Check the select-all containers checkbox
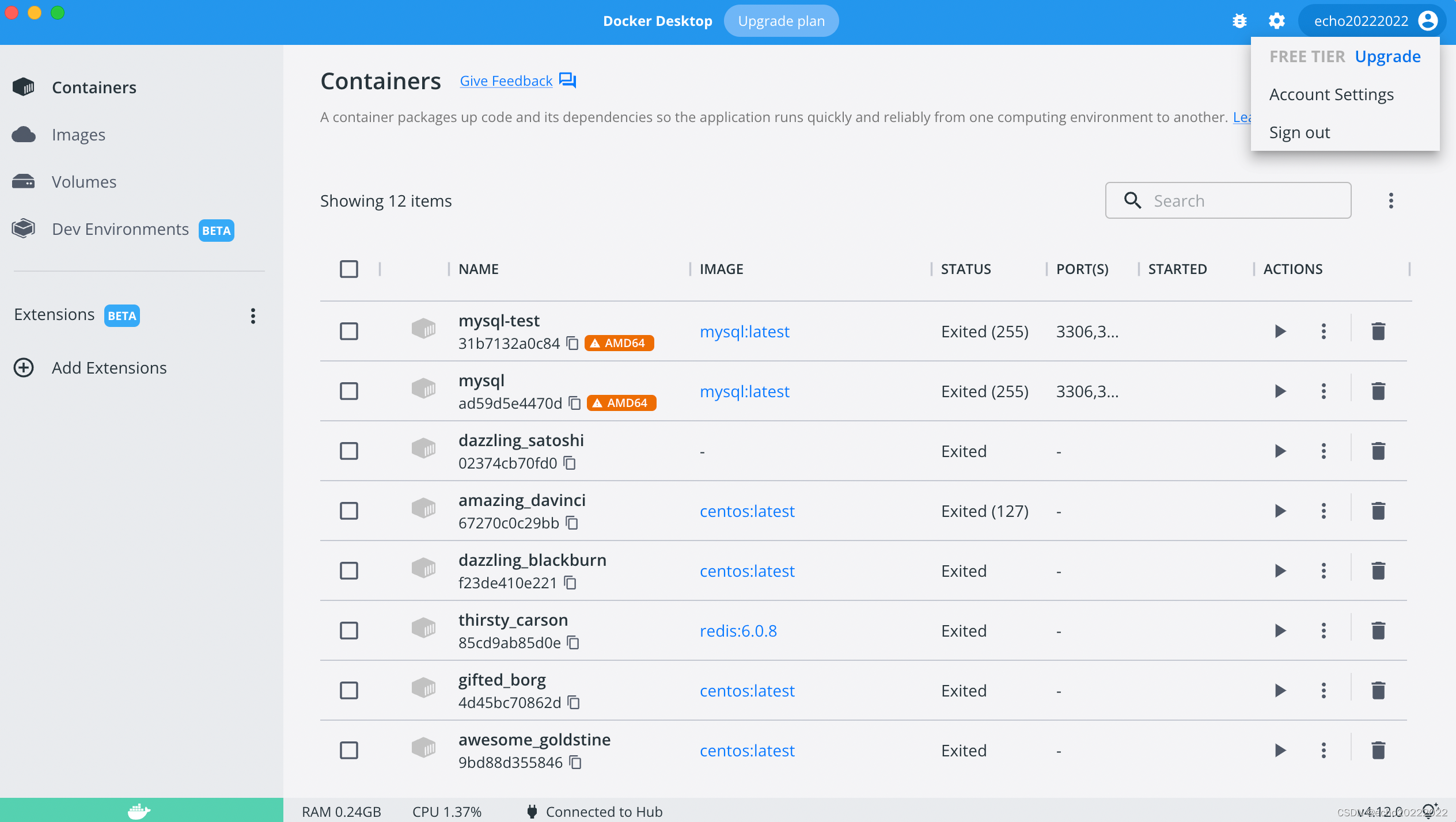This screenshot has width=1456, height=822. pyautogui.click(x=349, y=269)
